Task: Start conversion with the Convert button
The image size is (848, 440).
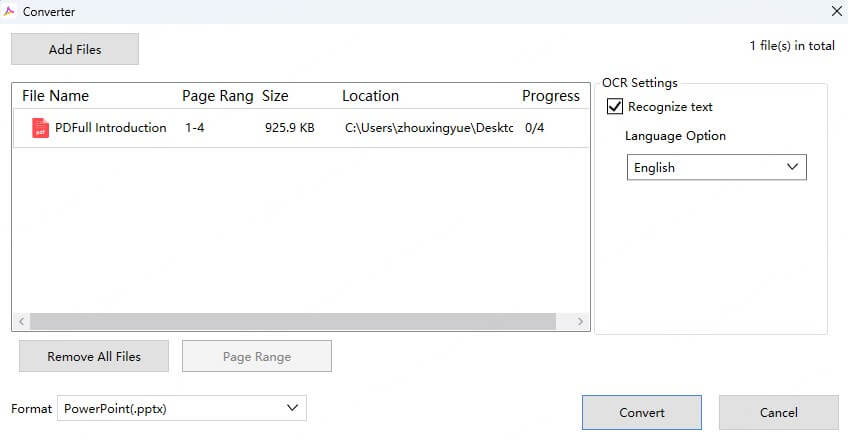Action: point(642,412)
